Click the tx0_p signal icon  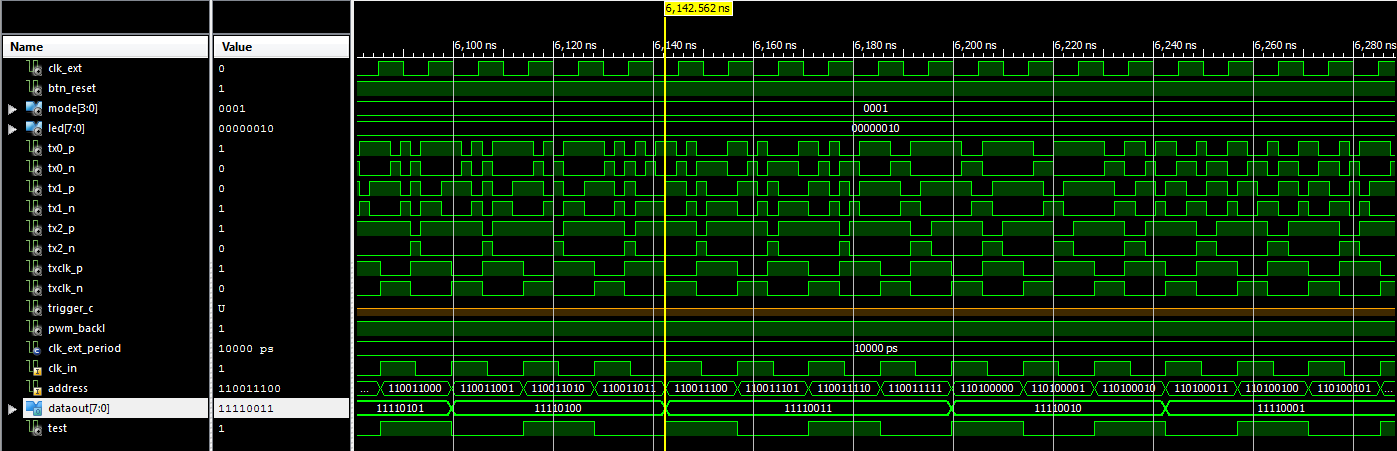click(34, 148)
